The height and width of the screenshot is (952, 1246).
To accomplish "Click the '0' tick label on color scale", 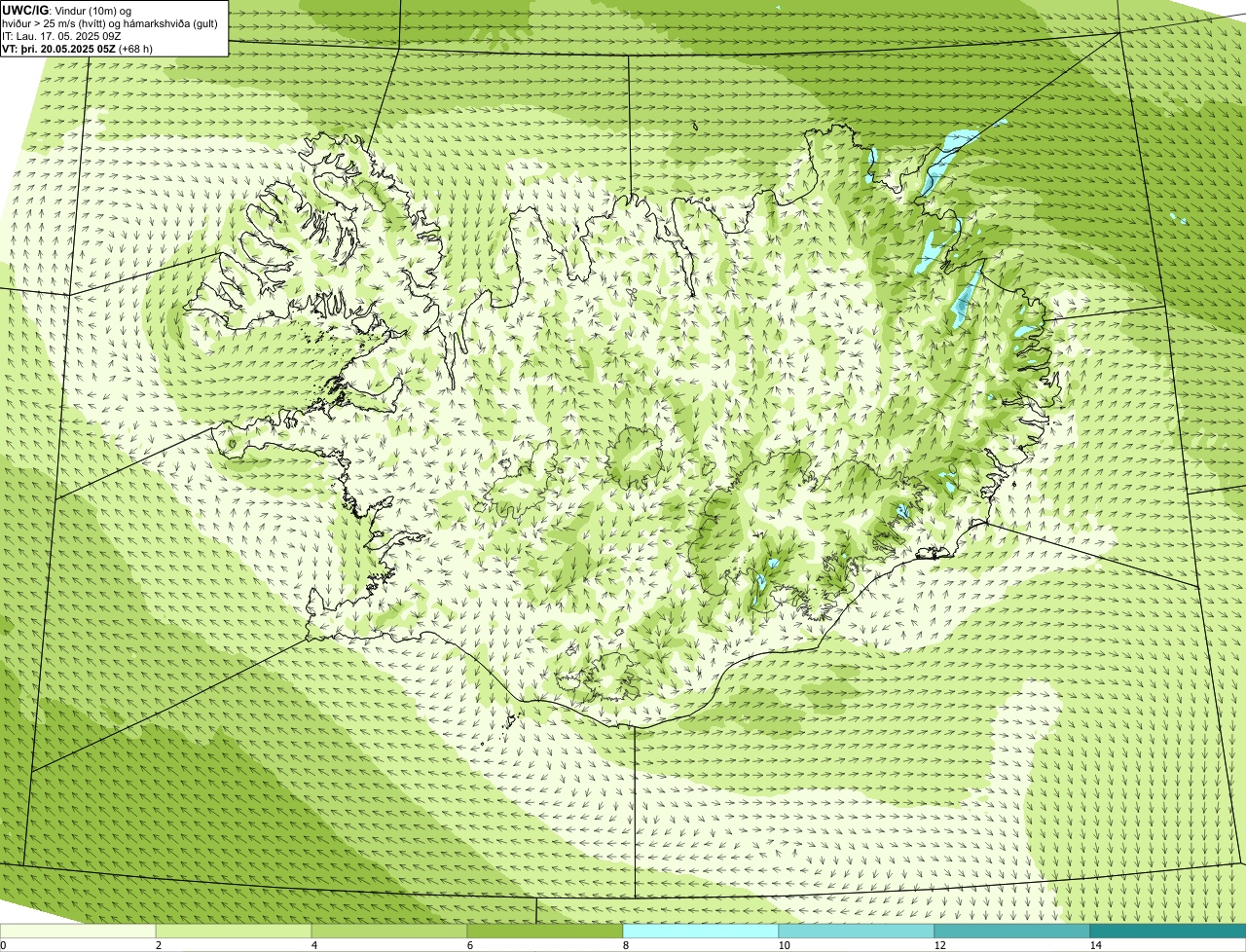I will point(3,944).
